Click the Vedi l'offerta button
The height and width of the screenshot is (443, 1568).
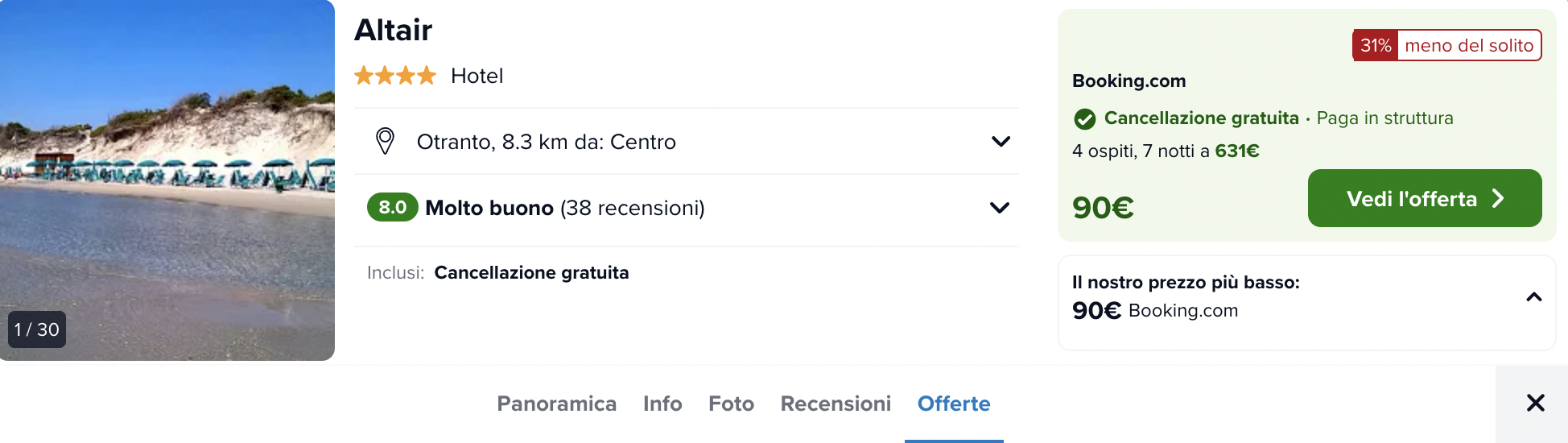pyautogui.click(x=1425, y=198)
